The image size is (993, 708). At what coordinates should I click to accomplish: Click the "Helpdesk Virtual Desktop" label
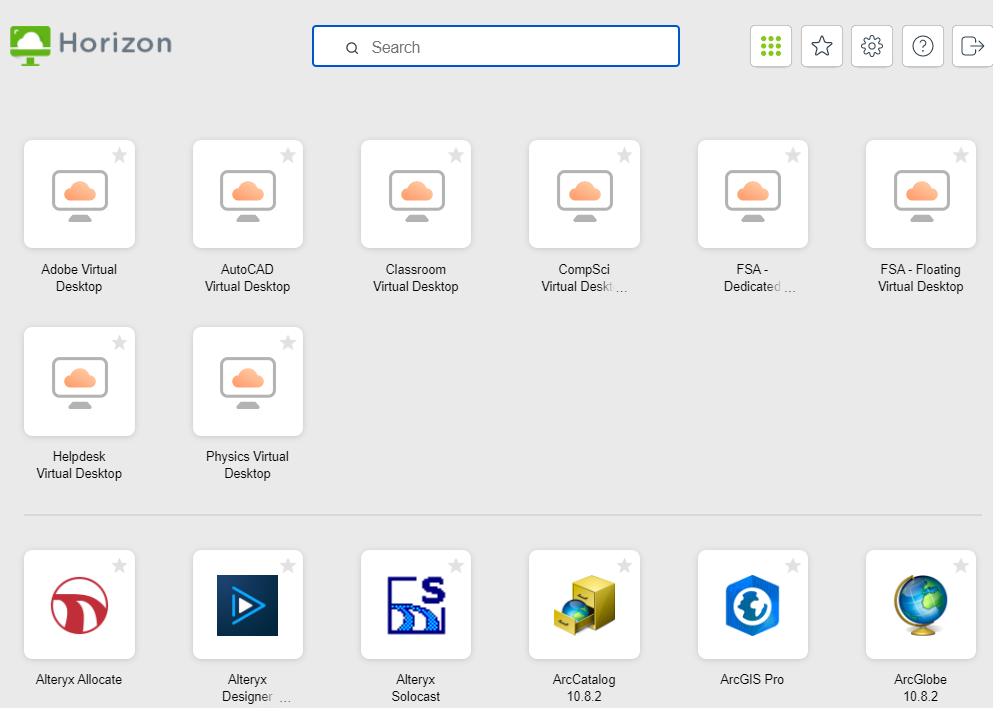pos(79,465)
